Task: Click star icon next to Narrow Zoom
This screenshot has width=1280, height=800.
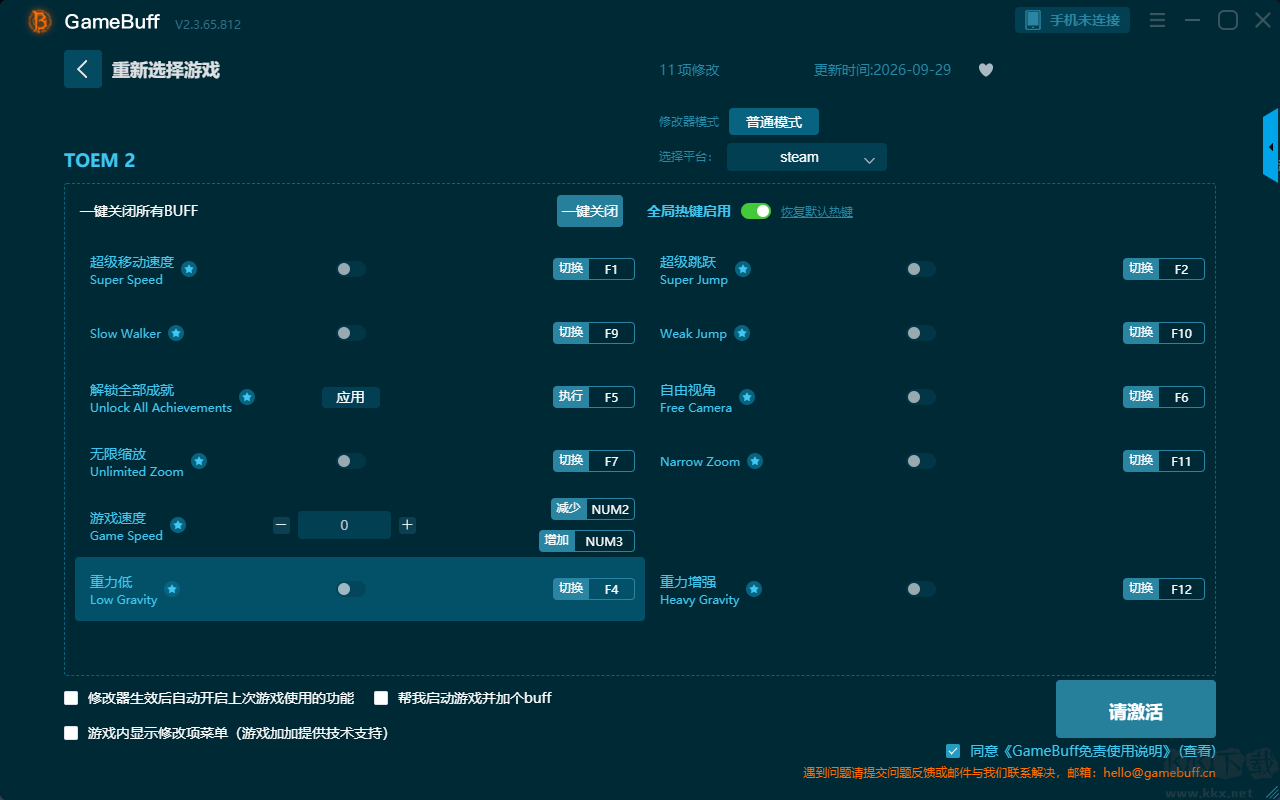Action: coord(755,461)
